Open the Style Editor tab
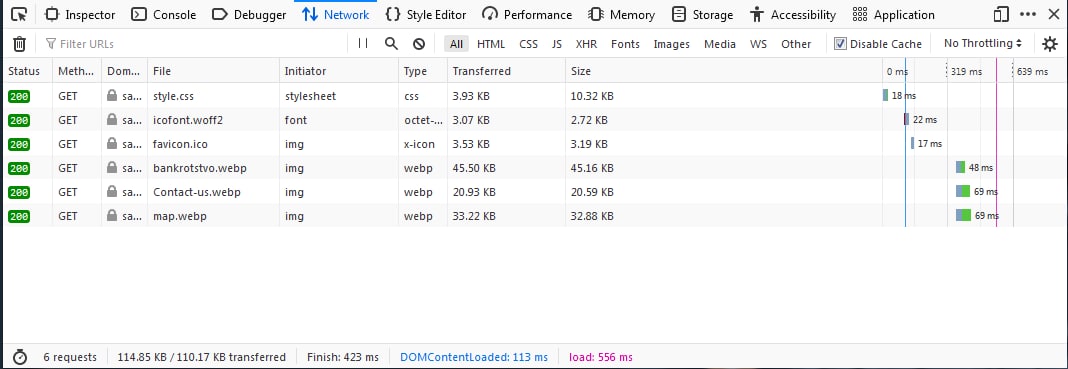The image size is (1068, 369). point(426,14)
